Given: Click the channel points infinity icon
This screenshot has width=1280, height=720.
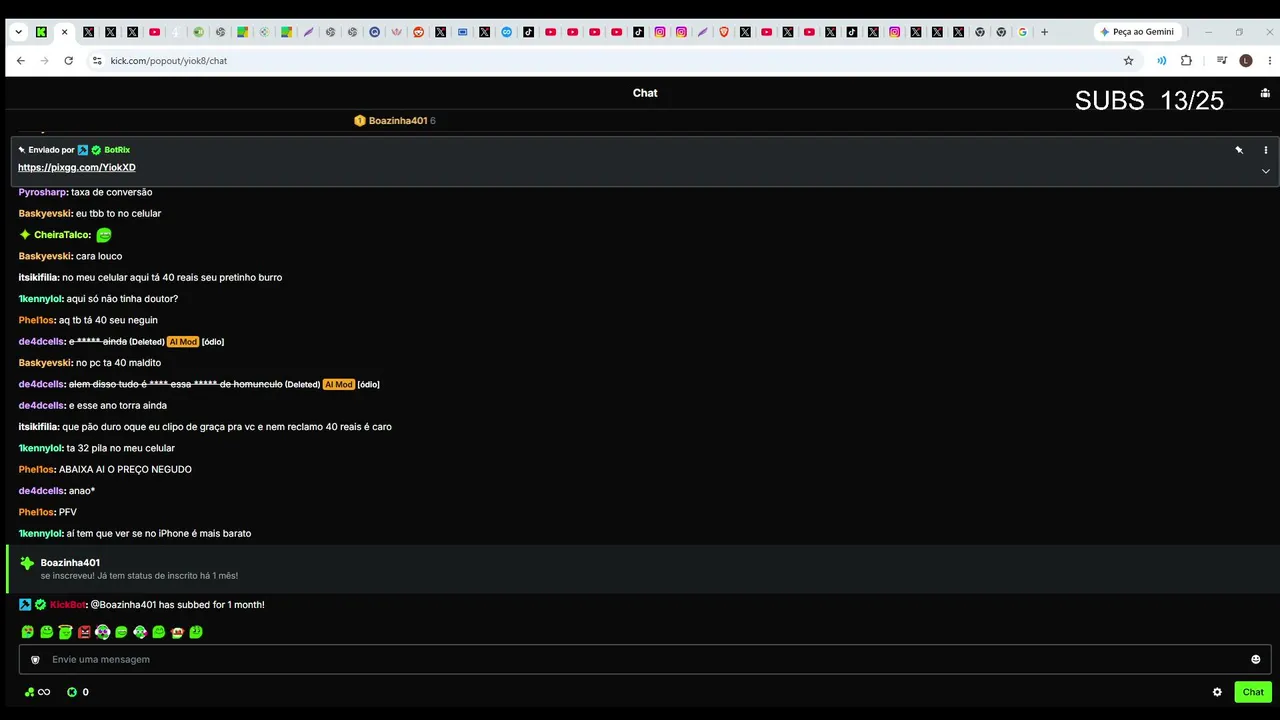Looking at the screenshot, I should tap(44, 692).
